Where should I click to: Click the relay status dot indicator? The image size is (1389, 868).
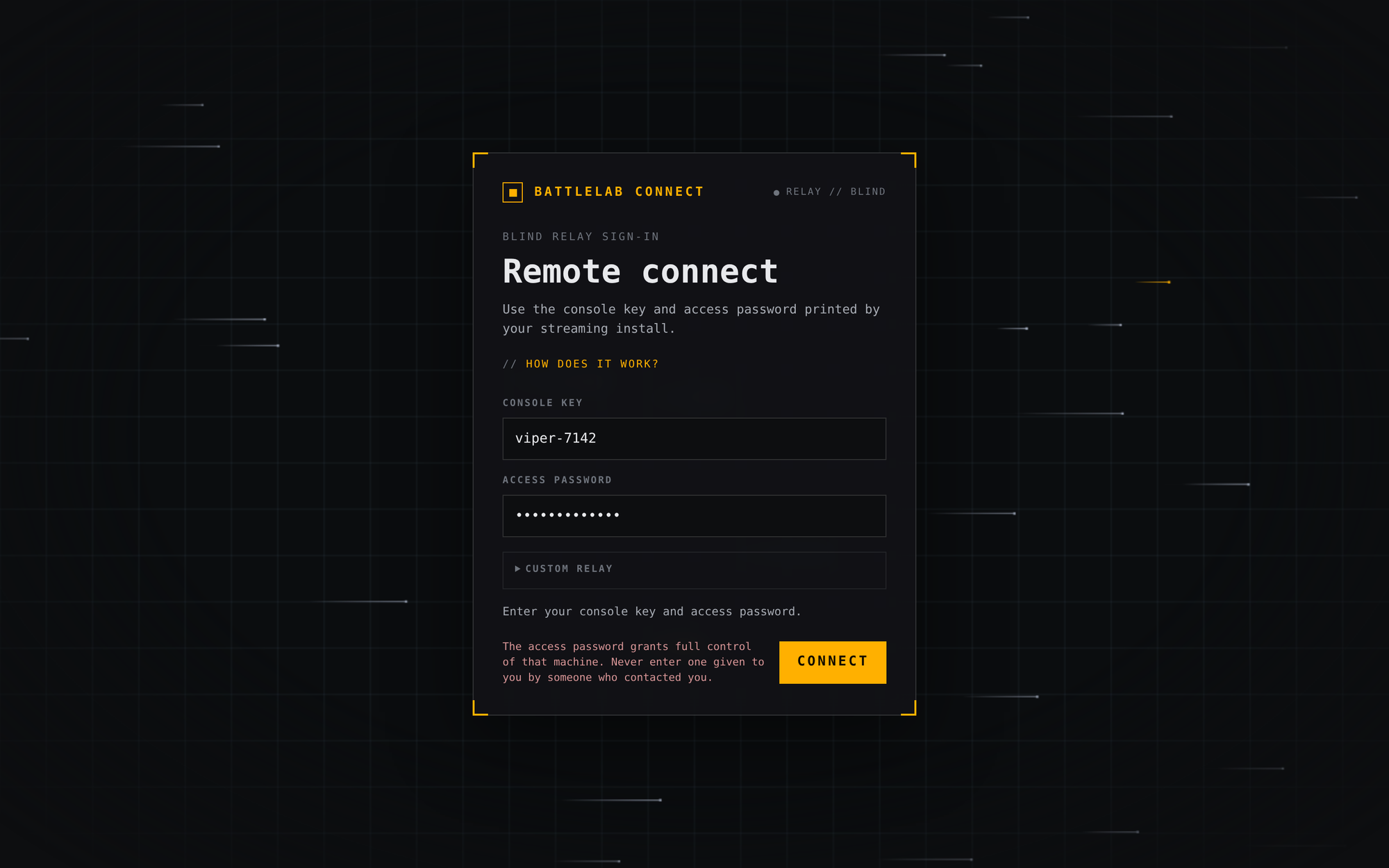point(776,192)
